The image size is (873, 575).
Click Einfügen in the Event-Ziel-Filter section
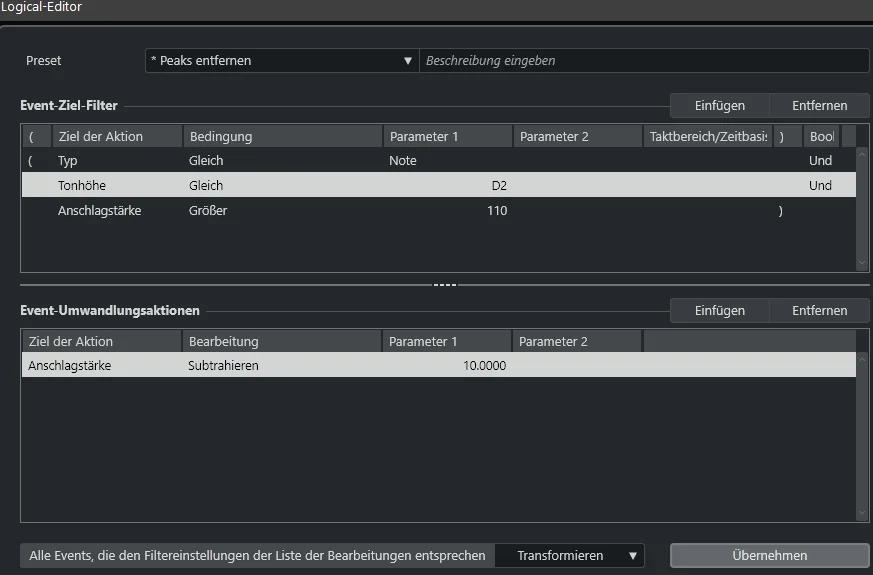tap(719, 106)
